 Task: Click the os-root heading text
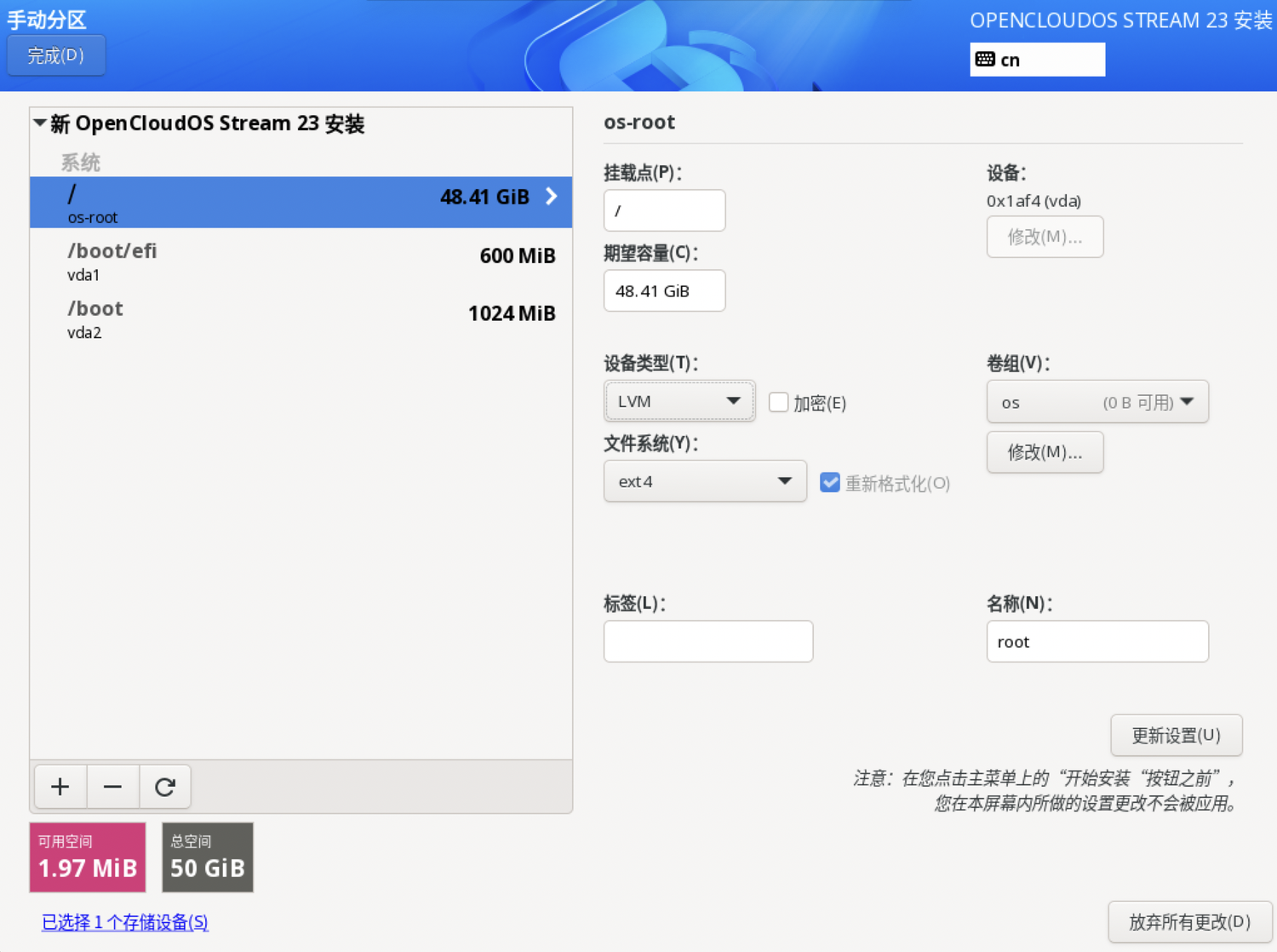[639, 122]
